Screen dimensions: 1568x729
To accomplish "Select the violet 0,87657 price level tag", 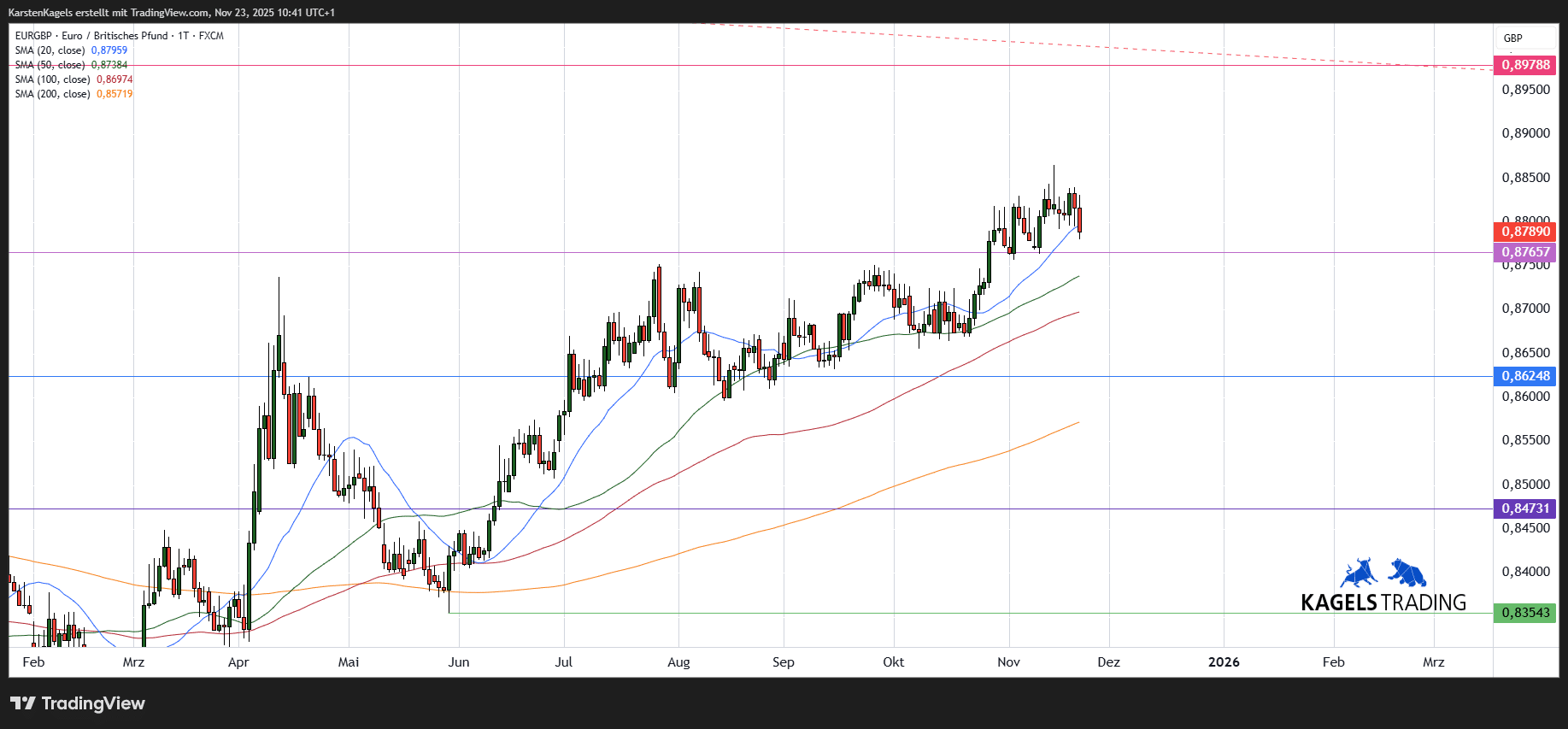I will 1525,252.
